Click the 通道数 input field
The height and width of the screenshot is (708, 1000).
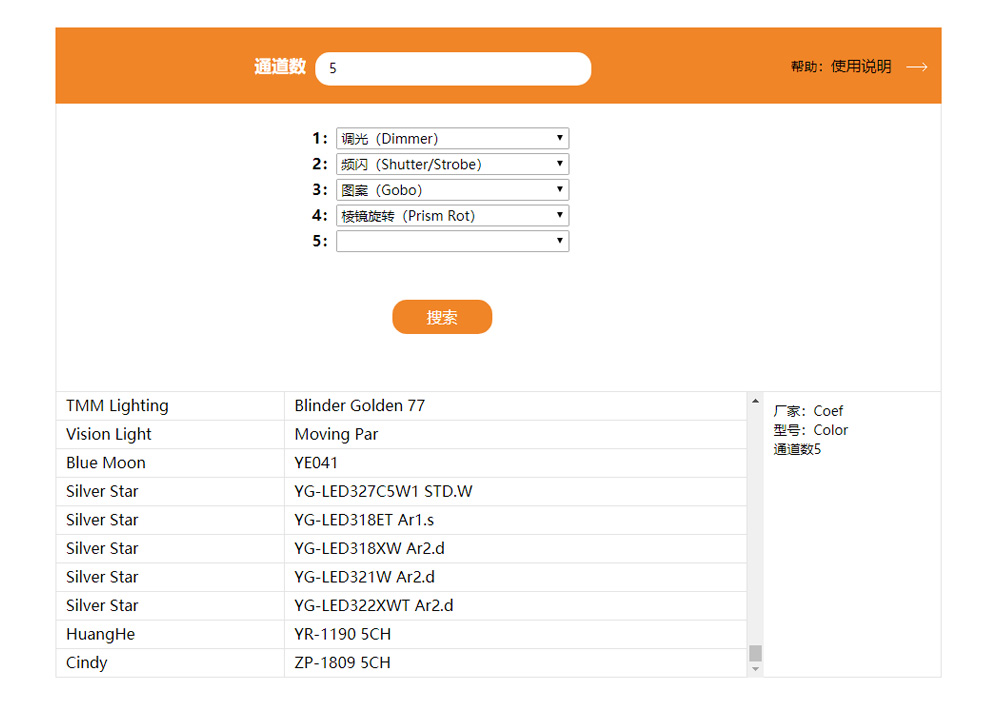coord(453,69)
